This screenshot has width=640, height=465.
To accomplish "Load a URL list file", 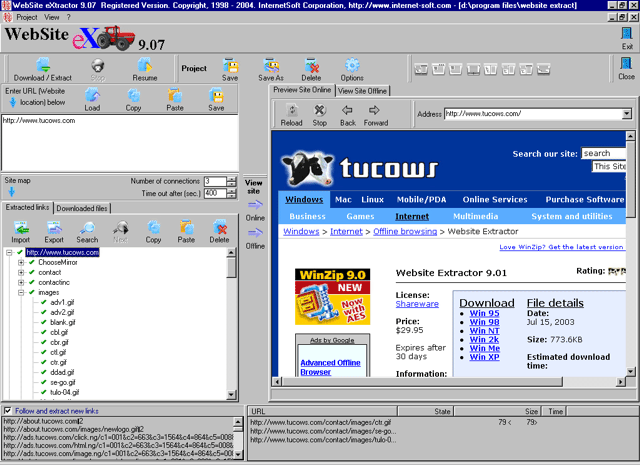I will click(92, 100).
